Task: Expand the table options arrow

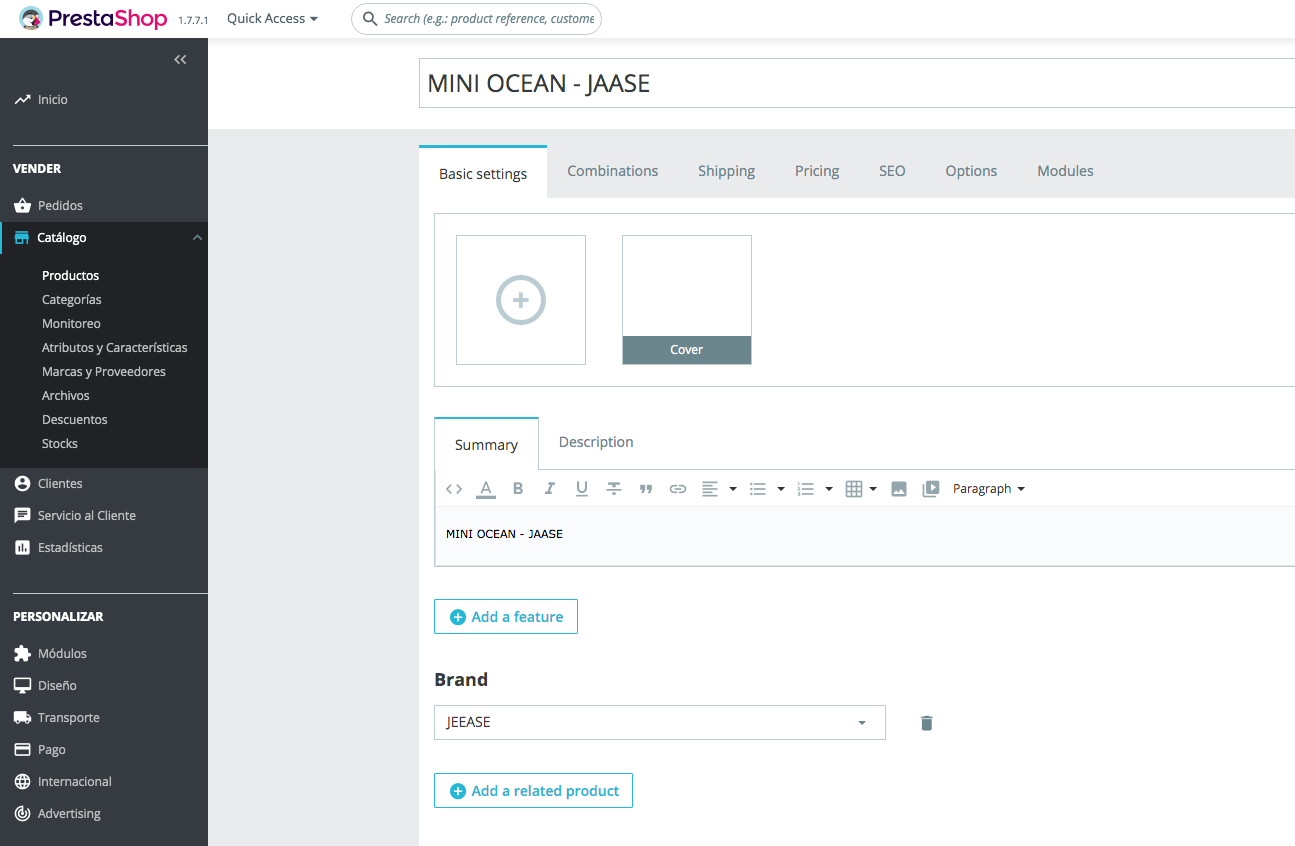Action: pyautogui.click(x=873, y=489)
